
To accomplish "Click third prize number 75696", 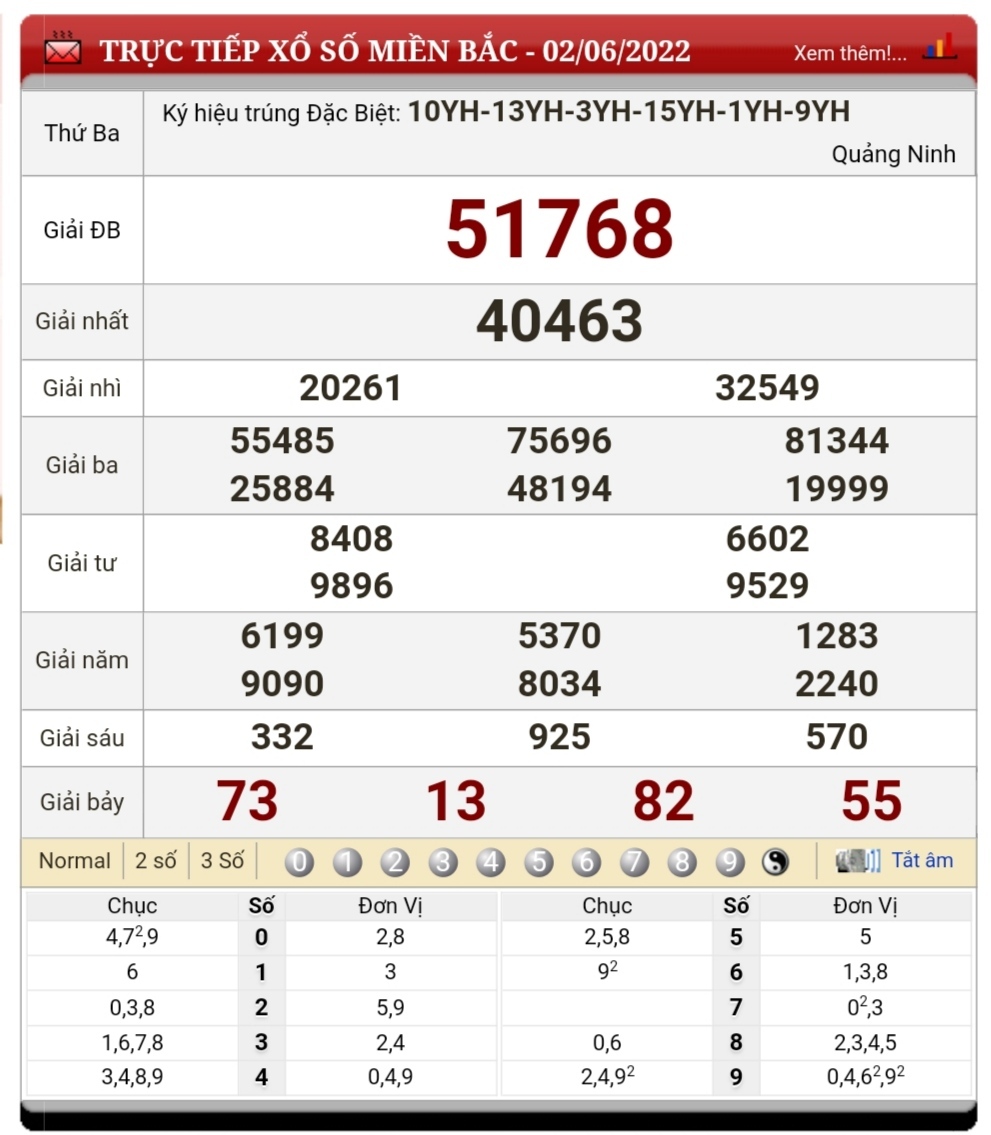I will pyautogui.click(x=560, y=441).
